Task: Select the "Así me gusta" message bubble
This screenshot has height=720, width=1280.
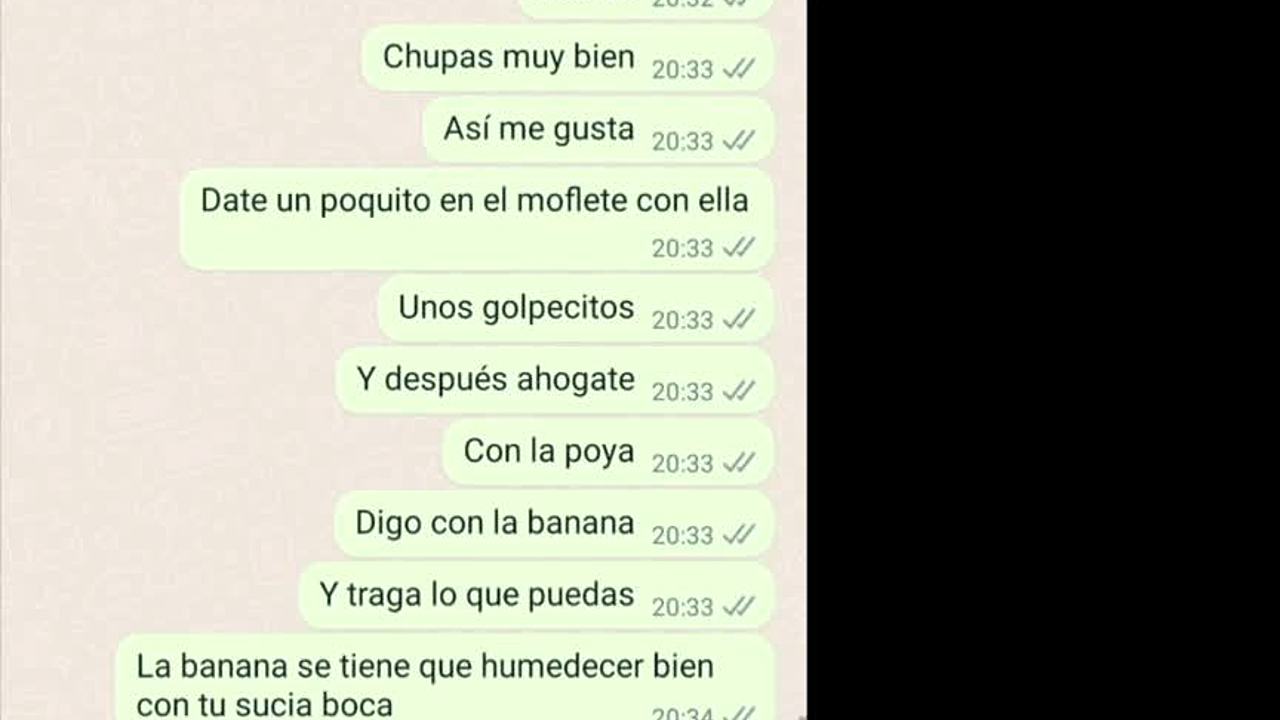Action: click(x=598, y=130)
